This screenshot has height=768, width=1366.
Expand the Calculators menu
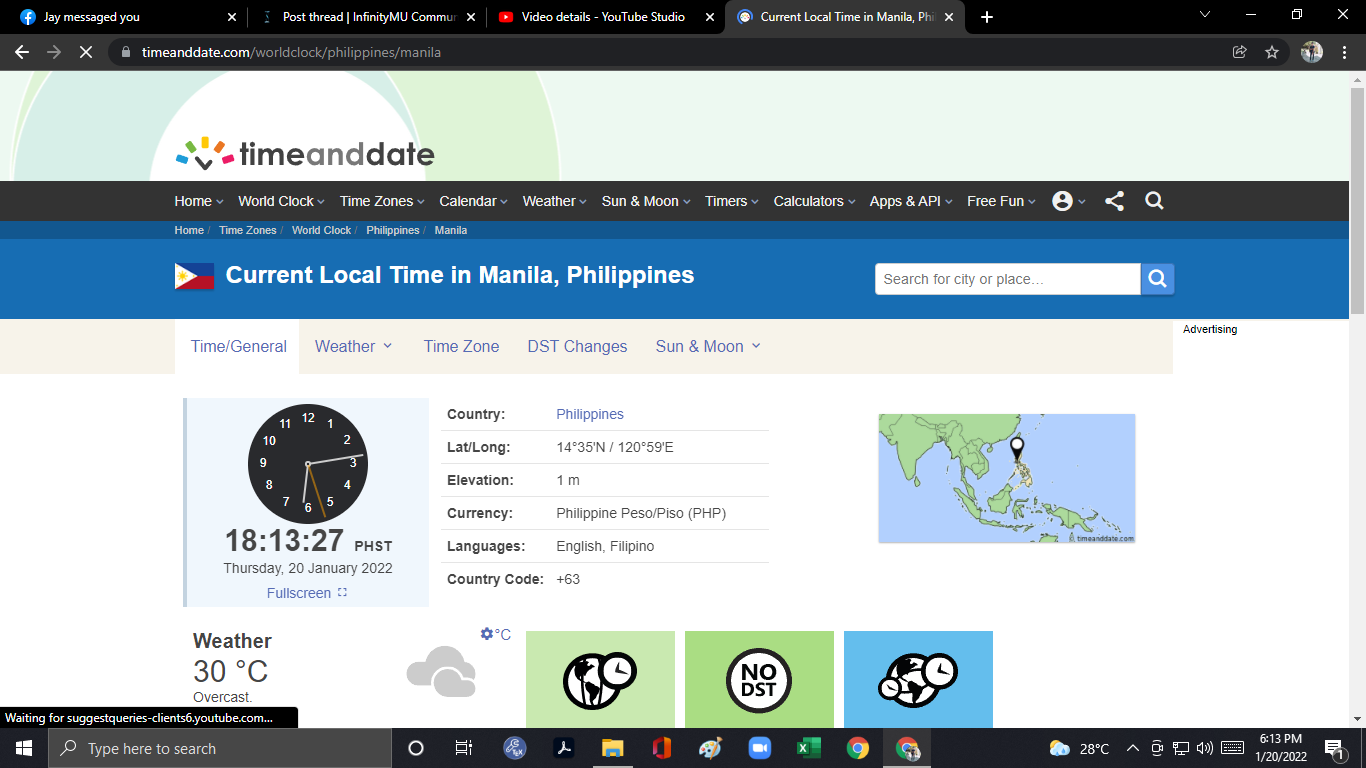click(x=815, y=201)
